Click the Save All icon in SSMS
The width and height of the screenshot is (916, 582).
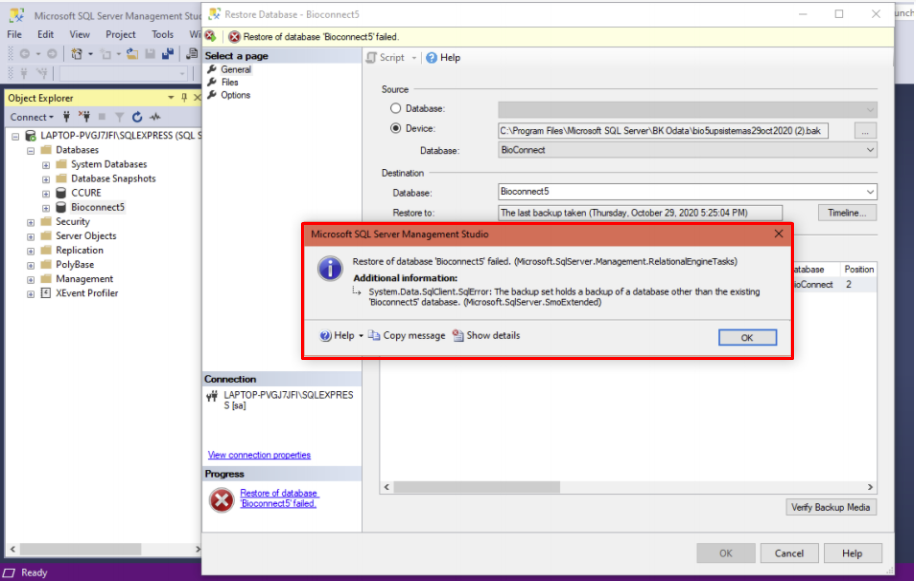[168, 54]
